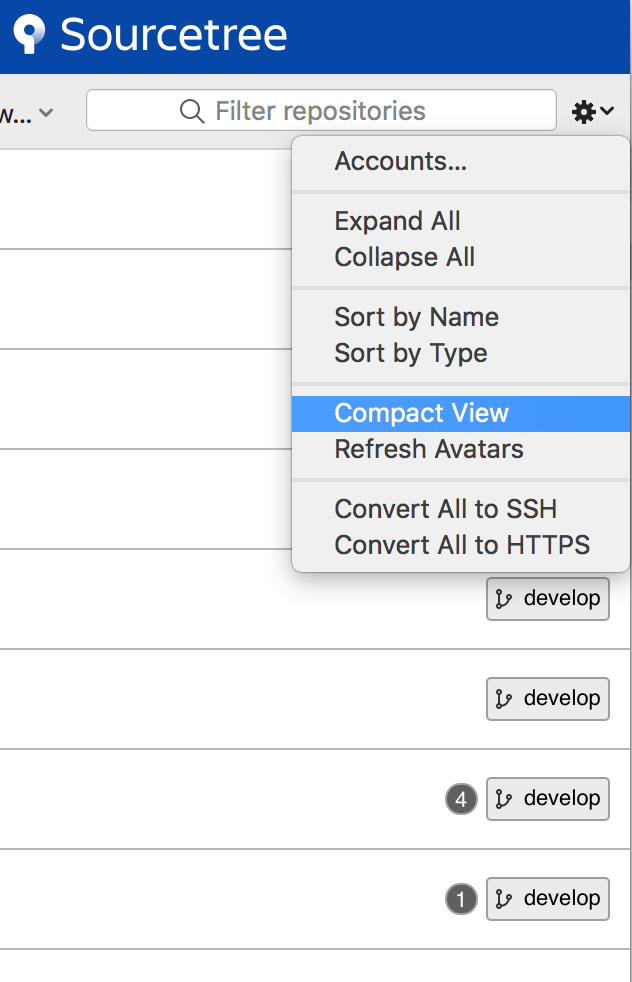Choose Convert All to SSH
This screenshot has height=982, width=632.
point(445,509)
